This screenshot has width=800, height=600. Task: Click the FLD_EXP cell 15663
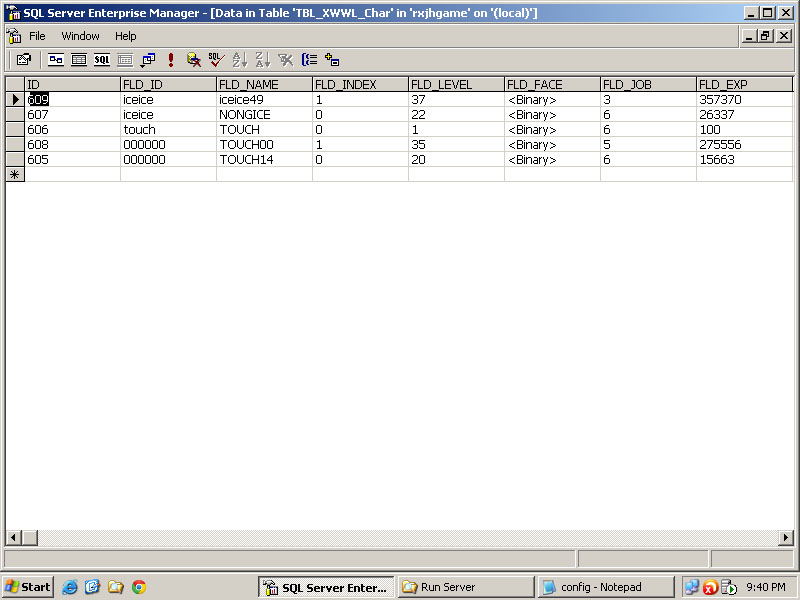[x=744, y=159]
